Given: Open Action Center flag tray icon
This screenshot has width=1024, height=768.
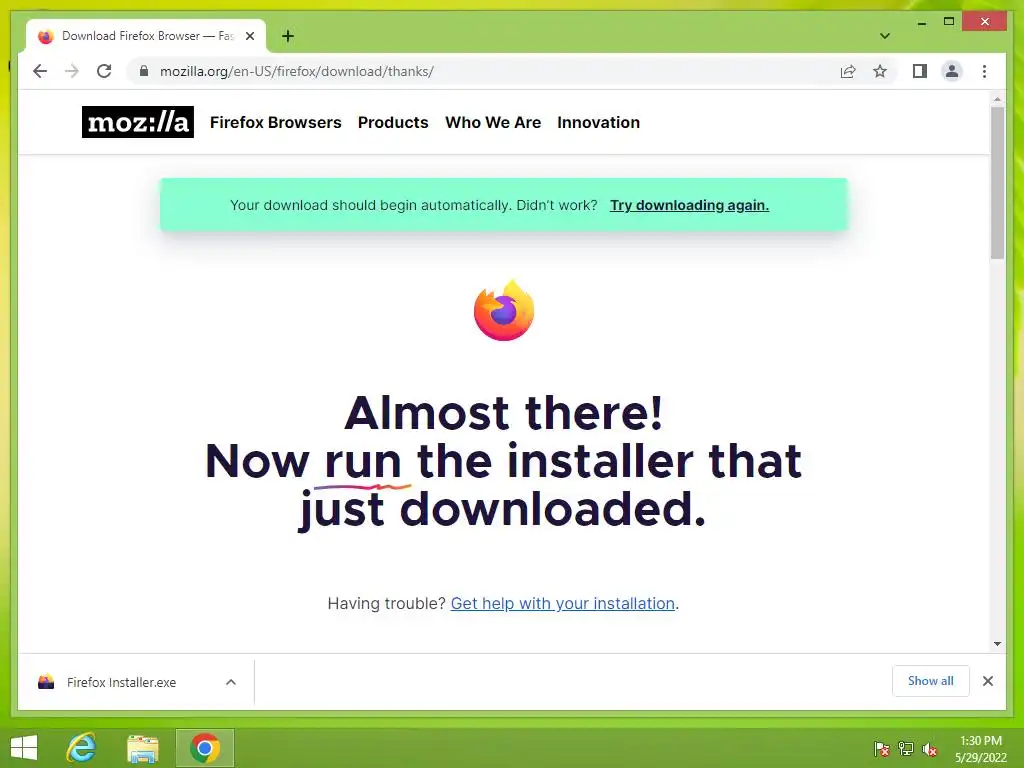Looking at the screenshot, I should click(881, 749).
